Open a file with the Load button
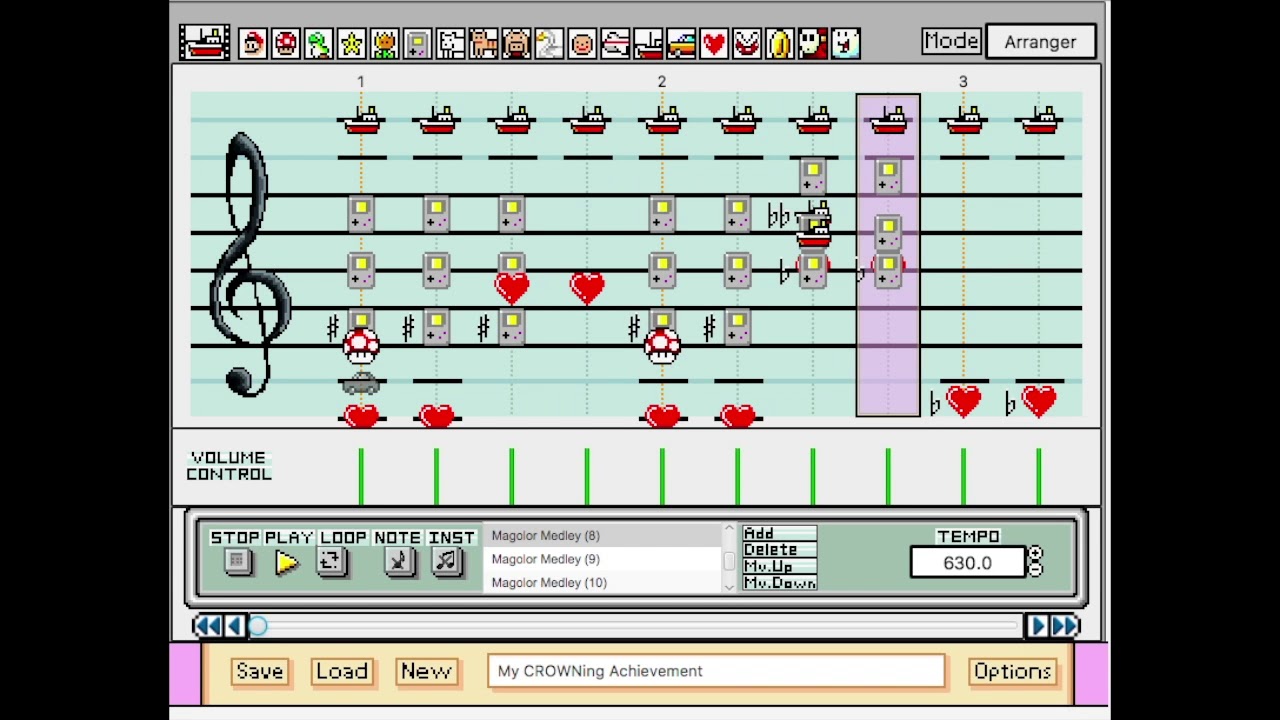Image resolution: width=1280 pixels, height=720 pixels. (342, 671)
